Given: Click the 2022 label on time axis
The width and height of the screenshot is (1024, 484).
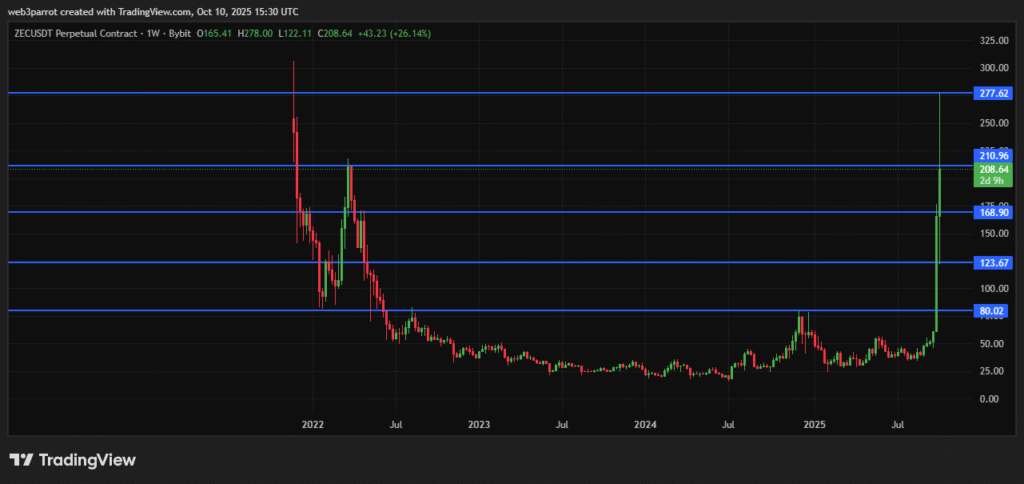Looking at the screenshot, I should coord(313,424).
